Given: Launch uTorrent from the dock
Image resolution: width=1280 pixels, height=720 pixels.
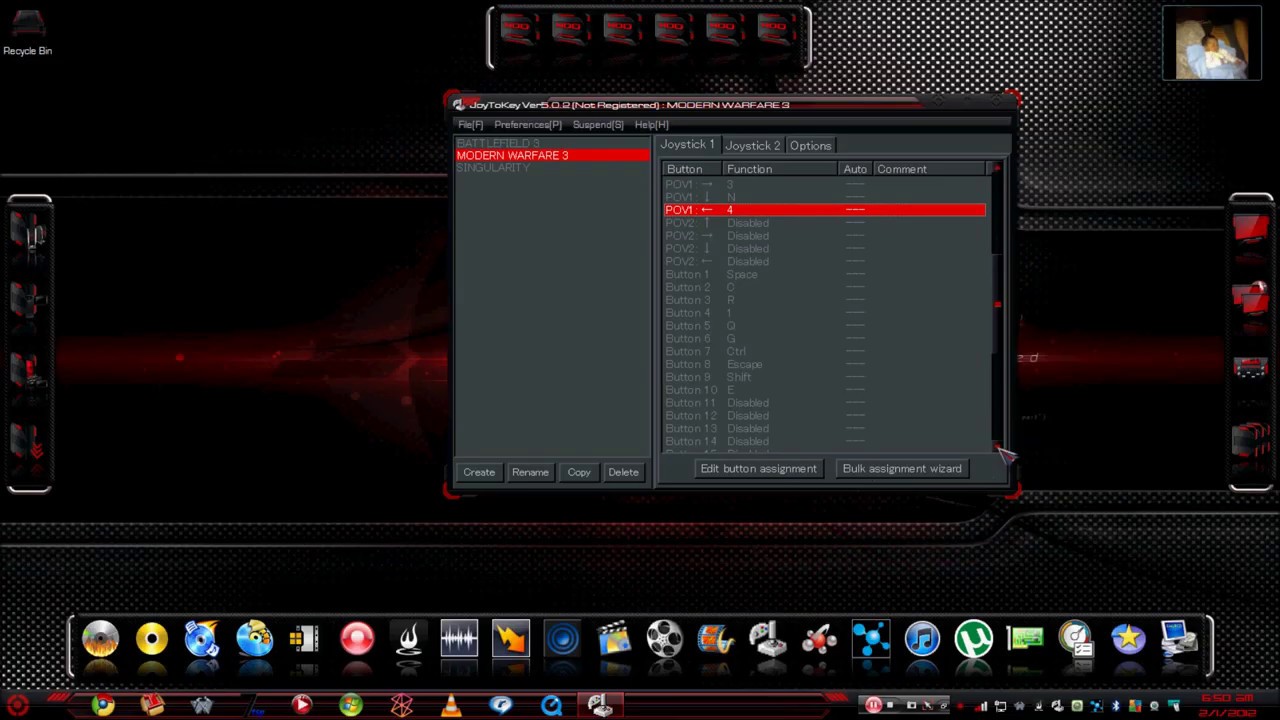Looking at the screenshot, I should coord(973,639).
